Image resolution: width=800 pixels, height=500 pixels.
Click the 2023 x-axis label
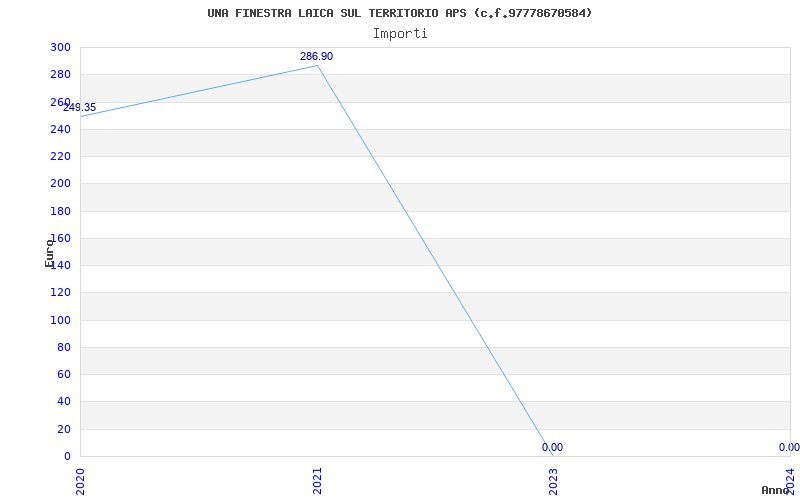553,482
